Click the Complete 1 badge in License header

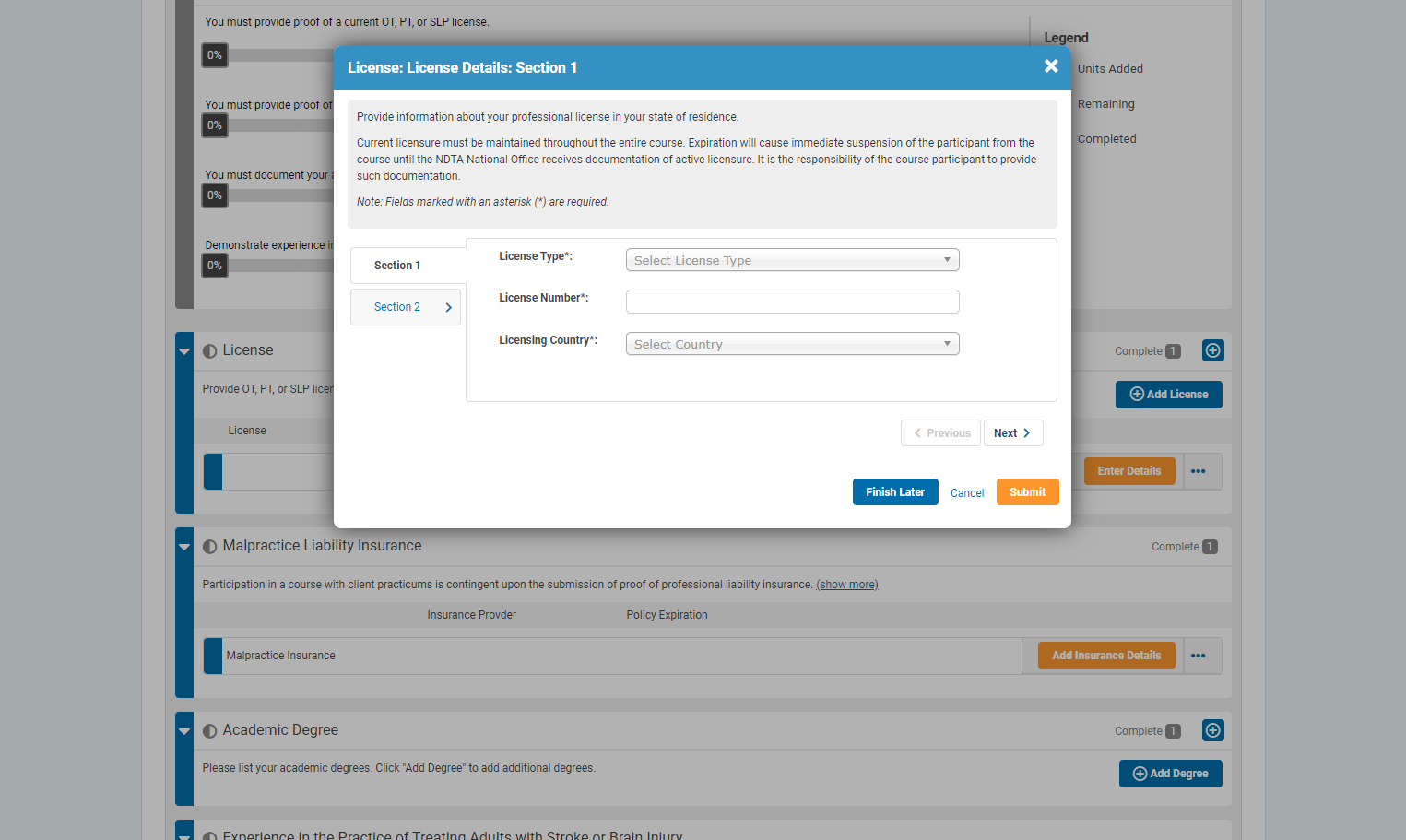1148,351
